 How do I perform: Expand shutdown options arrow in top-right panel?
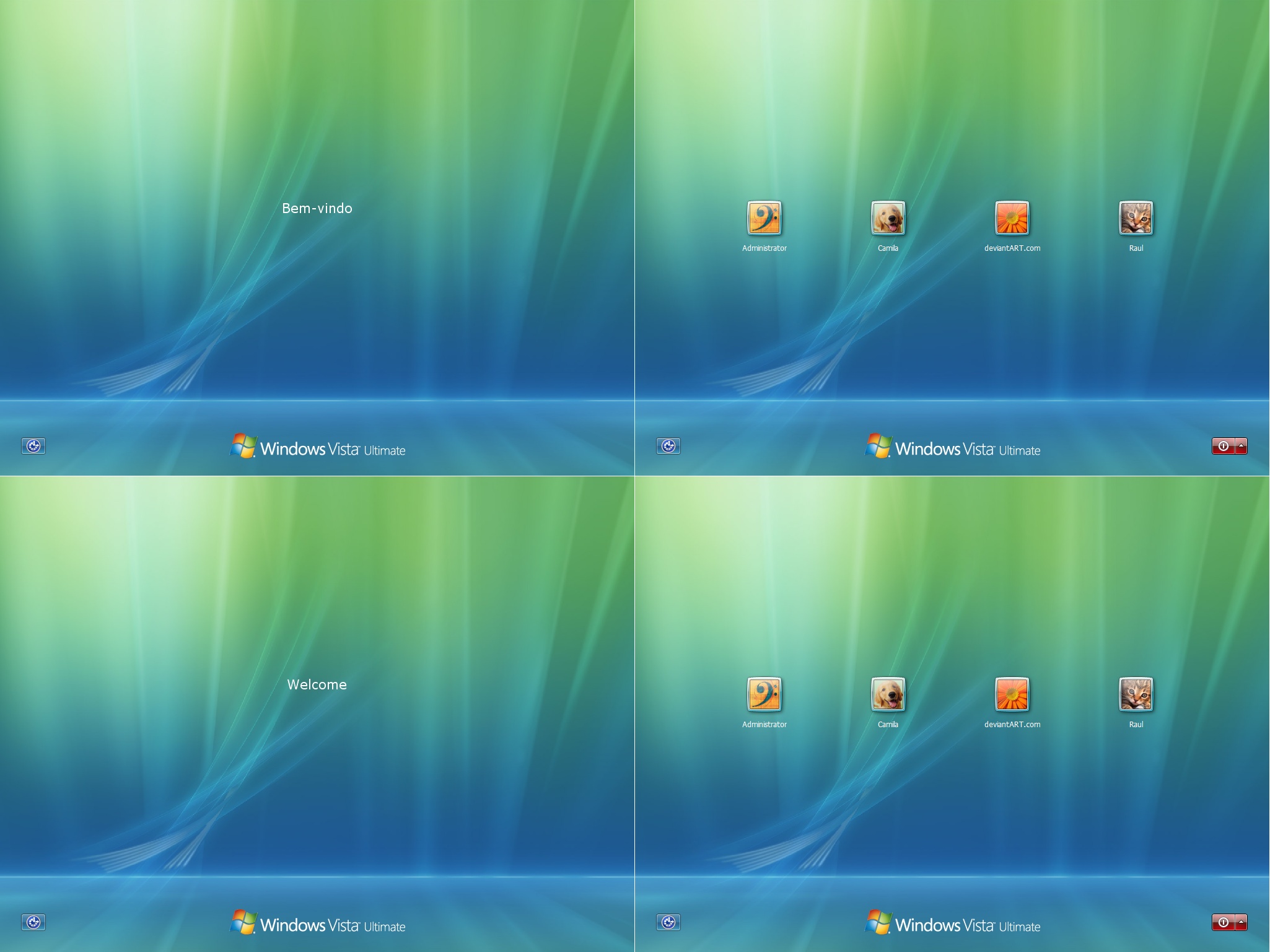(1241, 446)
